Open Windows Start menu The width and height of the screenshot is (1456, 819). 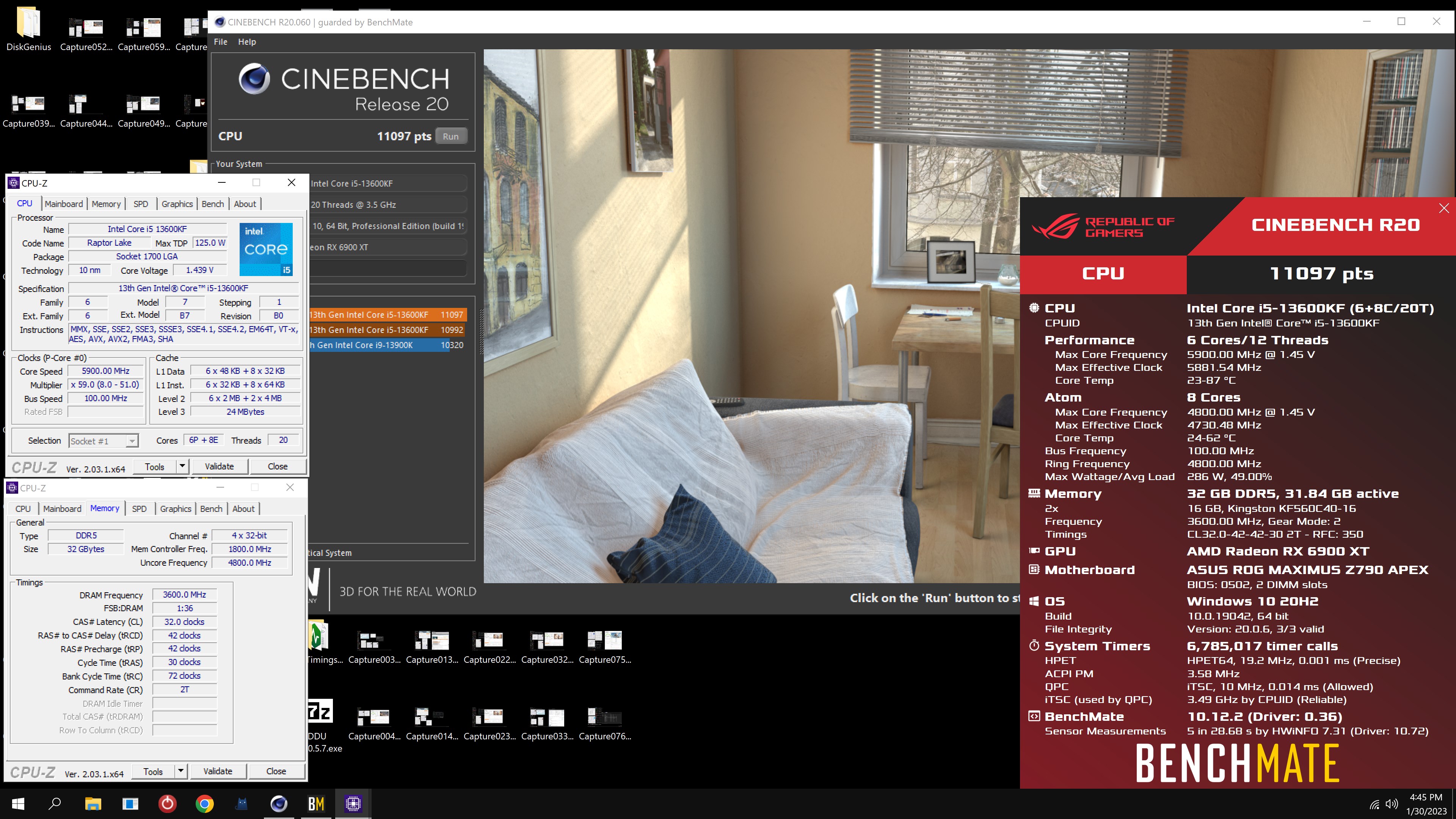tap(18, 804)
